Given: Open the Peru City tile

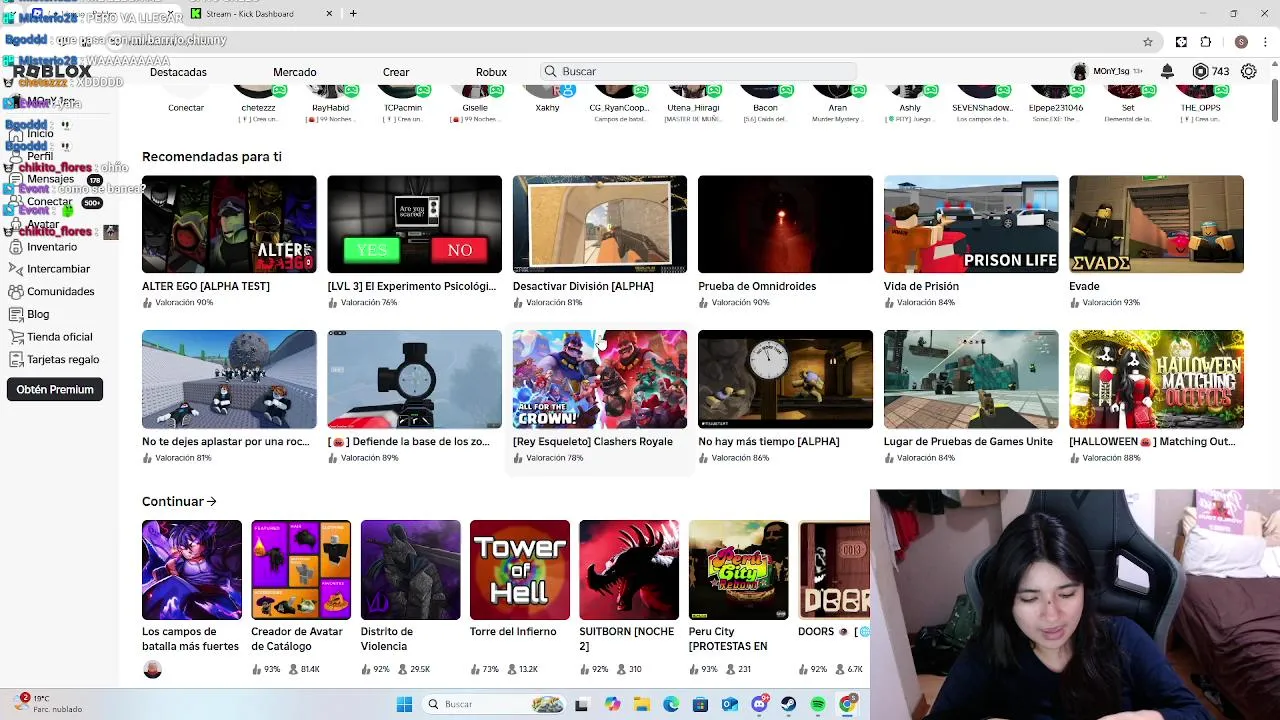Looking at the screenshot, I should pos(739,570).
